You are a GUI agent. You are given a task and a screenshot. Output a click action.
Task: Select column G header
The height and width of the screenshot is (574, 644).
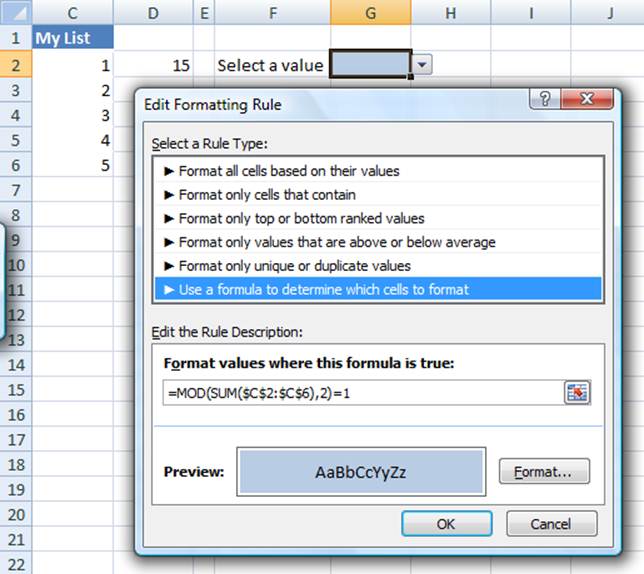(371, 12)
